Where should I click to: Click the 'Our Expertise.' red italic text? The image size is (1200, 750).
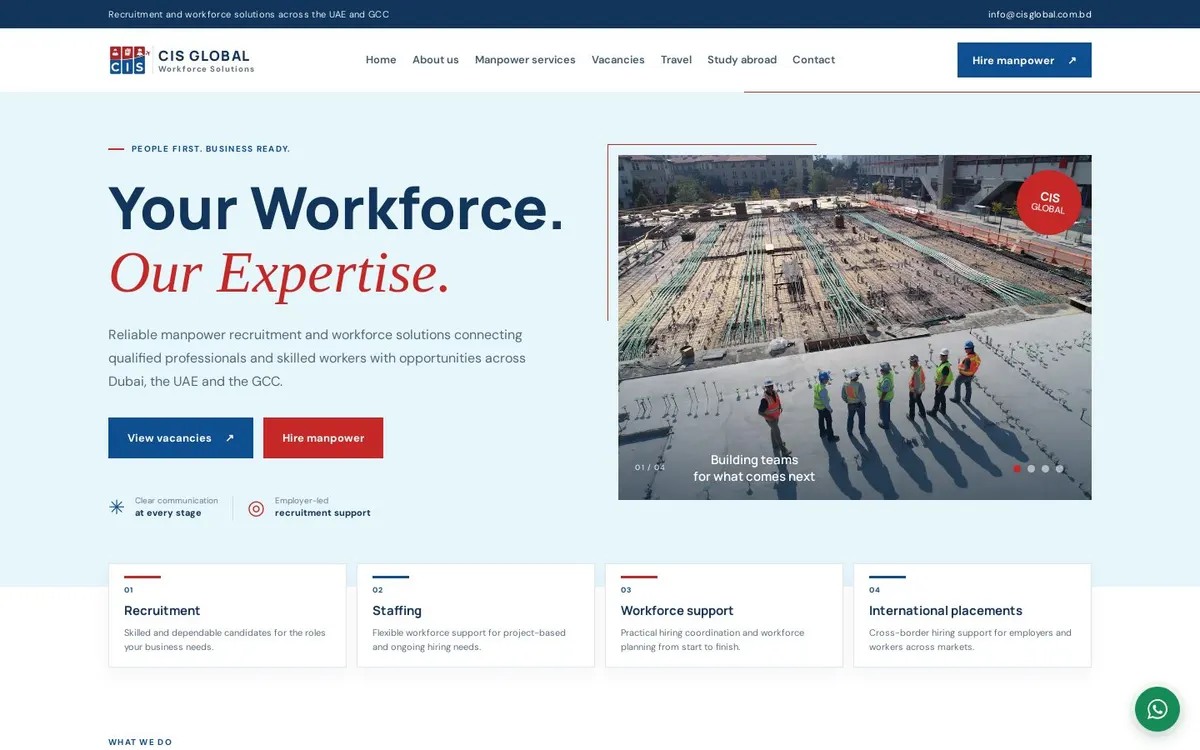[279, 273]
